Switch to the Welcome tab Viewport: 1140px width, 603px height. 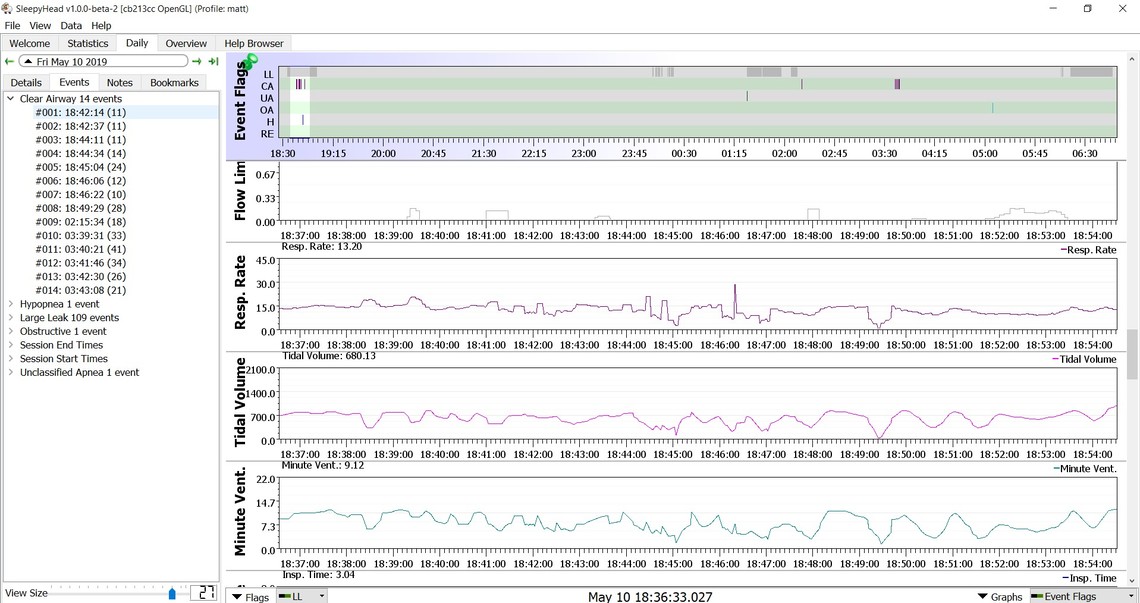click(30, 44)
